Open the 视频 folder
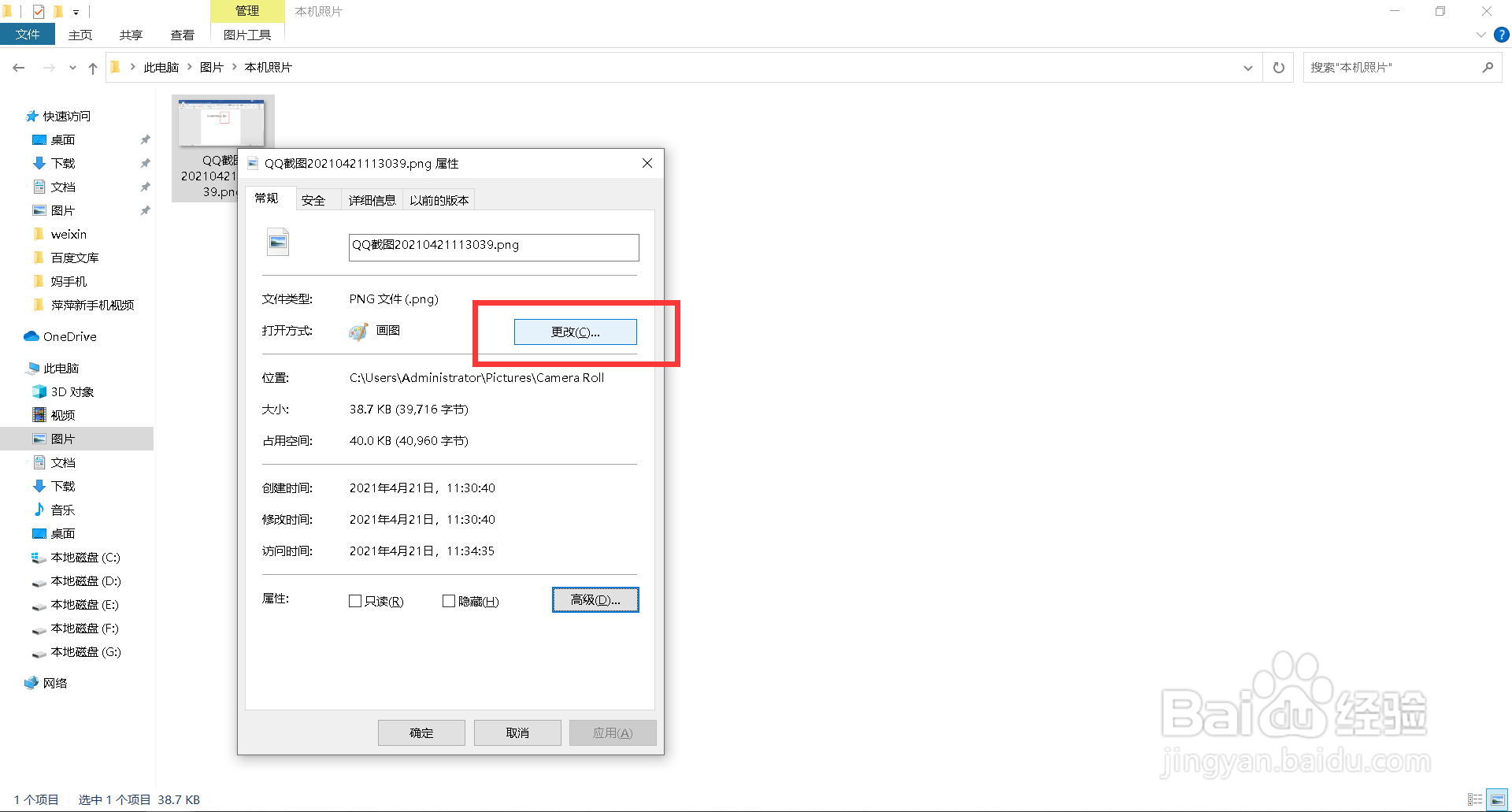This screenshot has height=812, width=1512. click(x=63, y=415)
